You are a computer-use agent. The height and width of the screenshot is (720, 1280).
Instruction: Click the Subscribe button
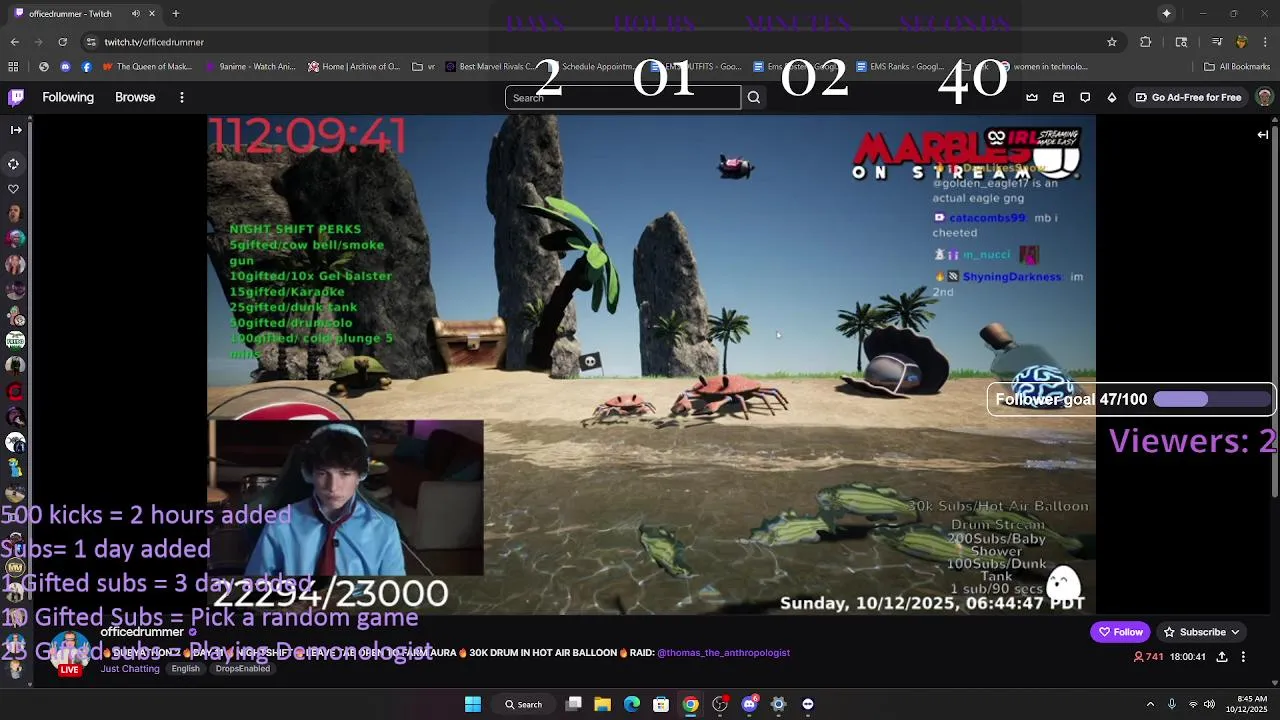click(1202, 632)
